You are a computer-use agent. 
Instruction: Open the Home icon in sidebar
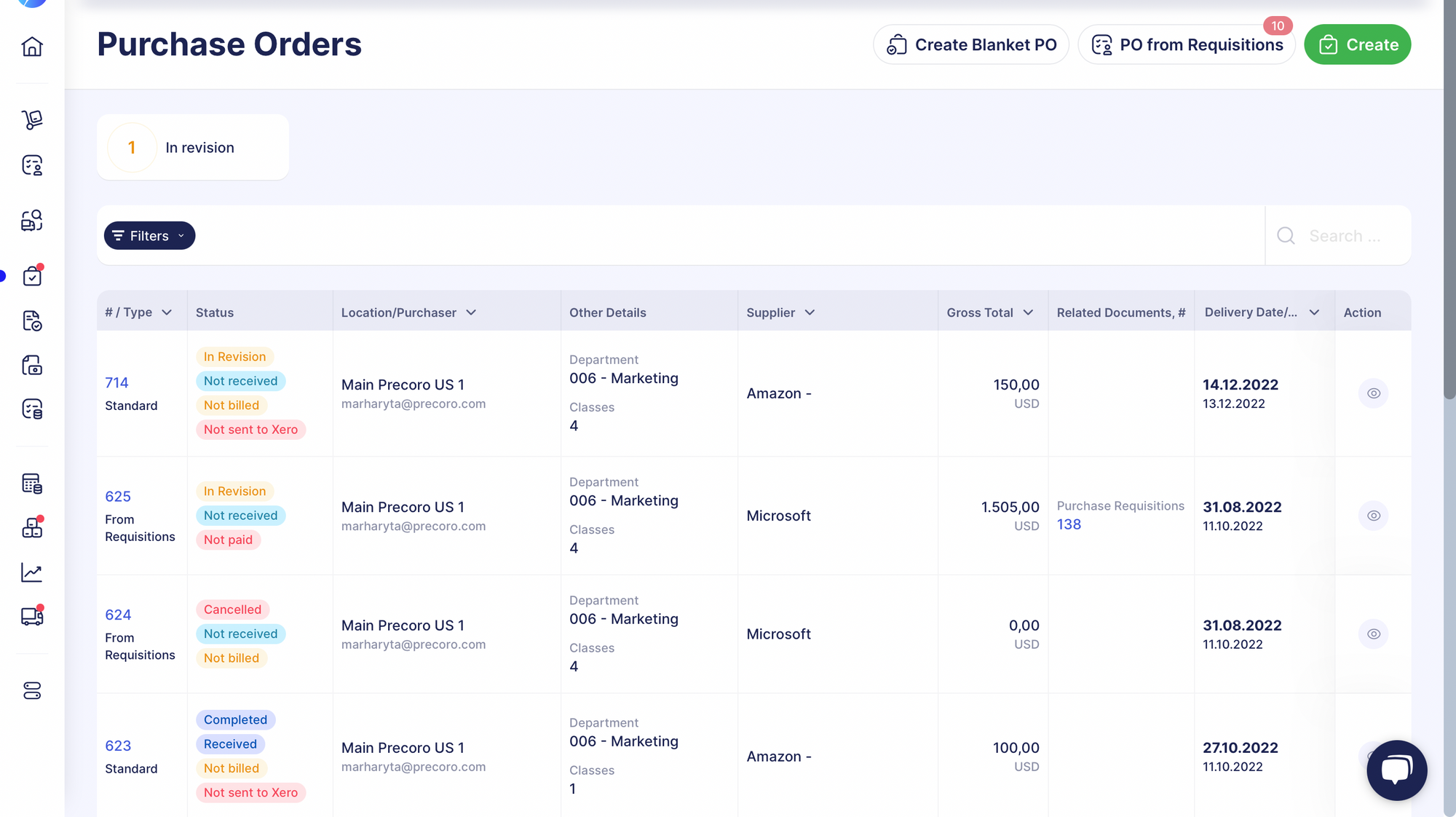[32, 47]
